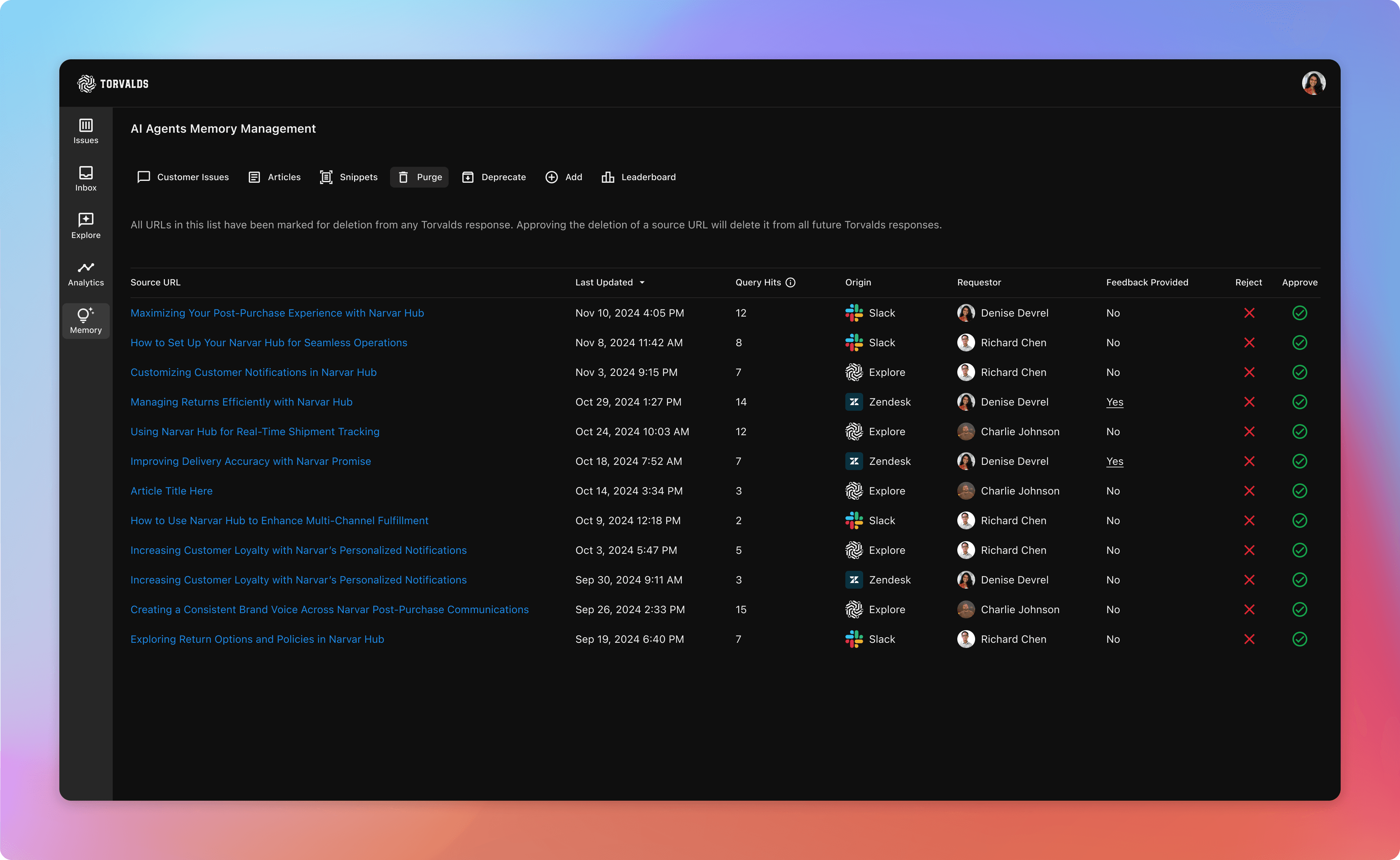The width and height of the screenshot is (1400, 860).
Task: Click Charlie Johnson in Article Title Here row
Action: [1008, 491]
